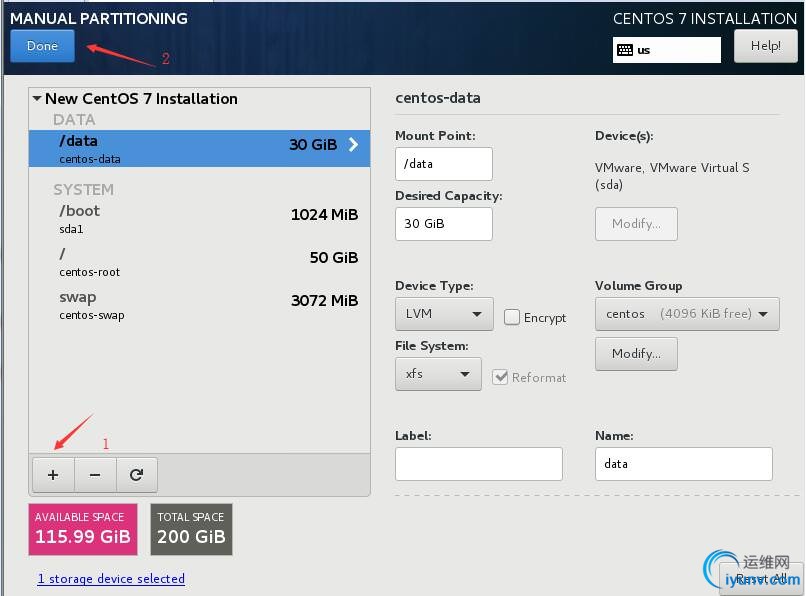
Task: Select the swap centos-swap partition
Action: [x=199, y=305]
